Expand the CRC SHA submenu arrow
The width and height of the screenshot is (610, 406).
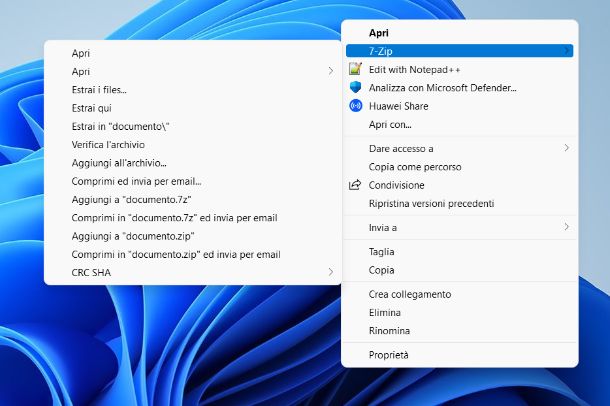(331, 272)
